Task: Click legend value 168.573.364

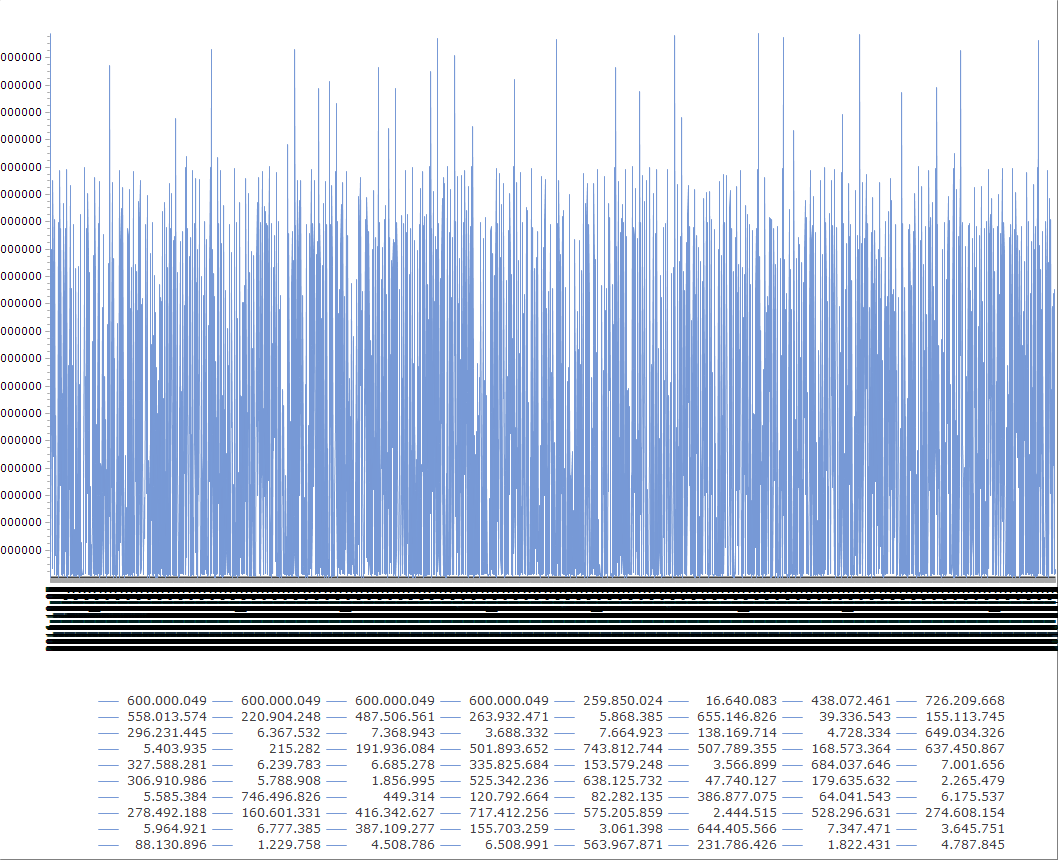Action: [x=851, y=749]
